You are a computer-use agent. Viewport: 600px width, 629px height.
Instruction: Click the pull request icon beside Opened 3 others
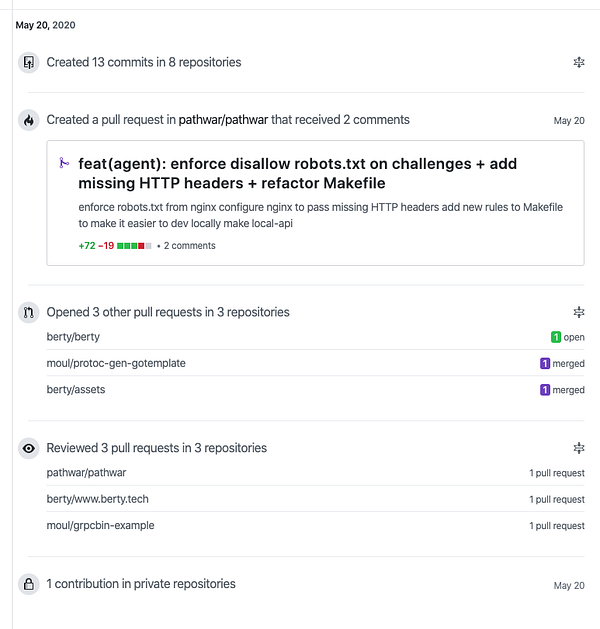coord(29,313)
